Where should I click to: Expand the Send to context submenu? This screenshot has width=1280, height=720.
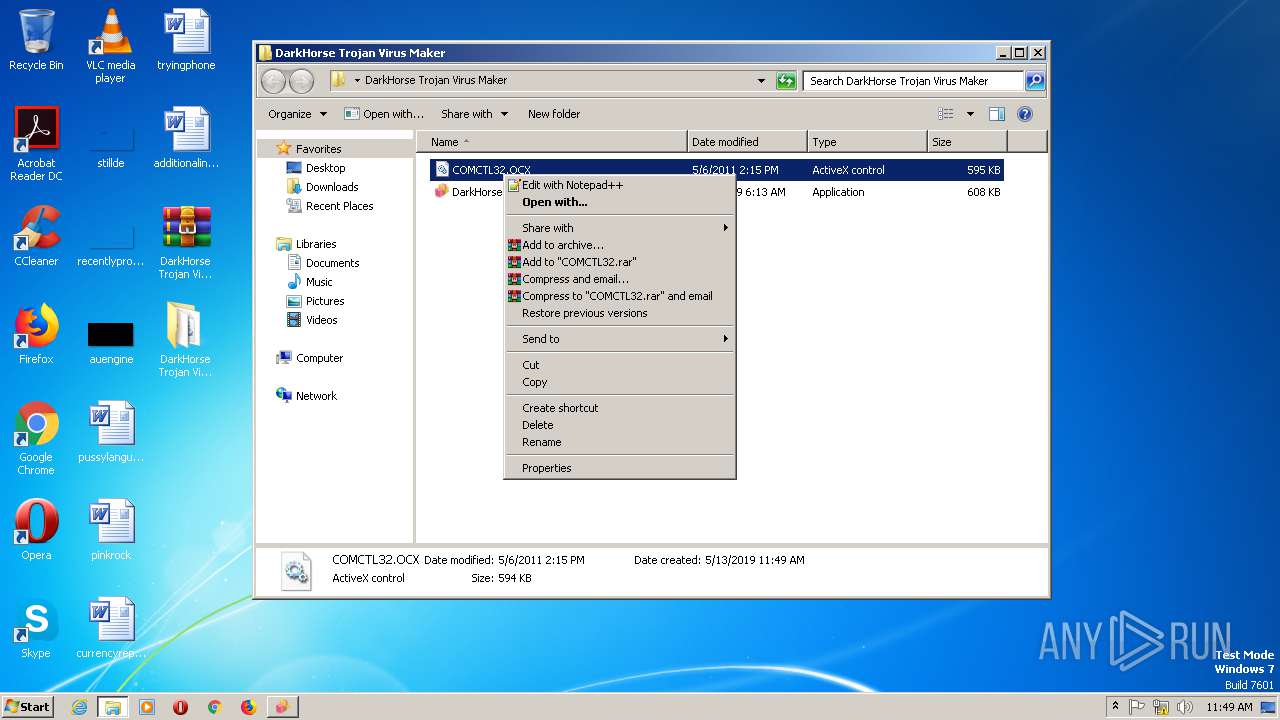pos(620,339)
